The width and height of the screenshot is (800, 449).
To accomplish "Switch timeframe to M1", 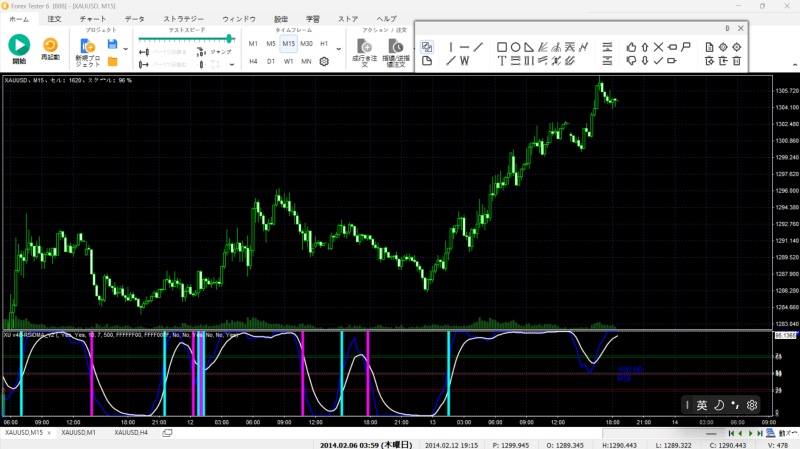I will [x=253, y=44].
